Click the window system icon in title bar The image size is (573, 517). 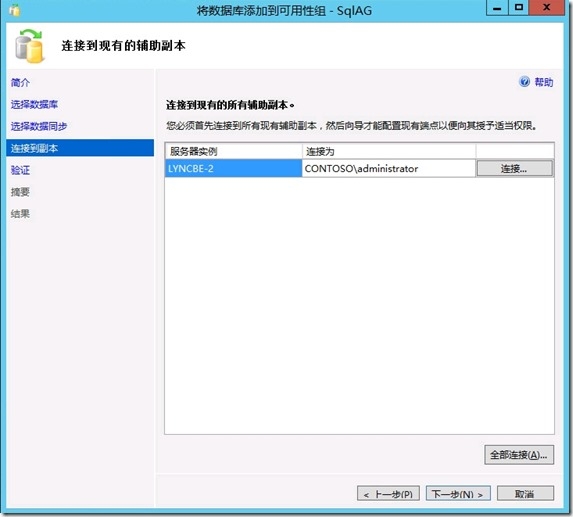[x=15, y=10]
